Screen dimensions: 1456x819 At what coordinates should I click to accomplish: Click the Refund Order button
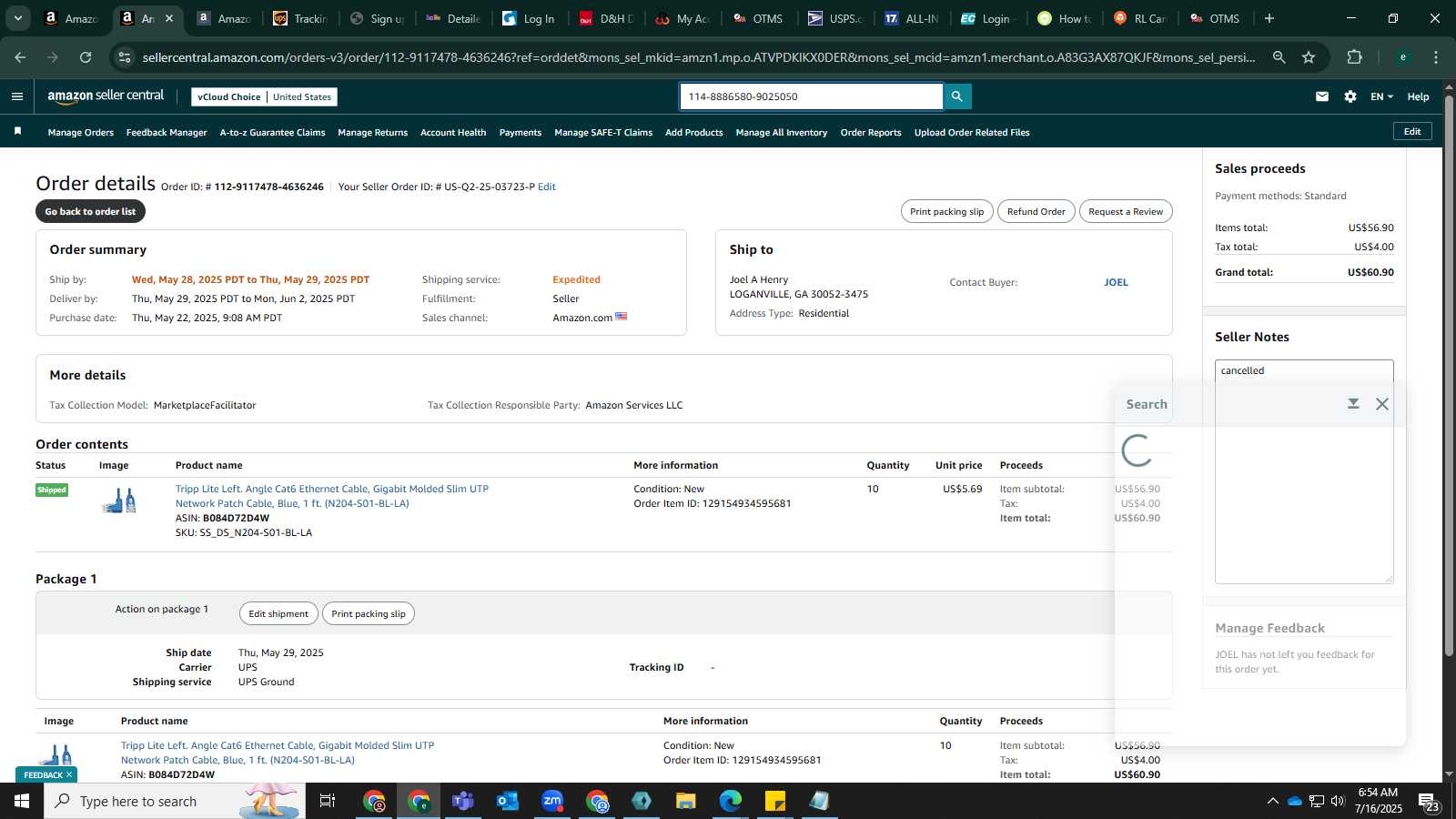click(1036, 211)
